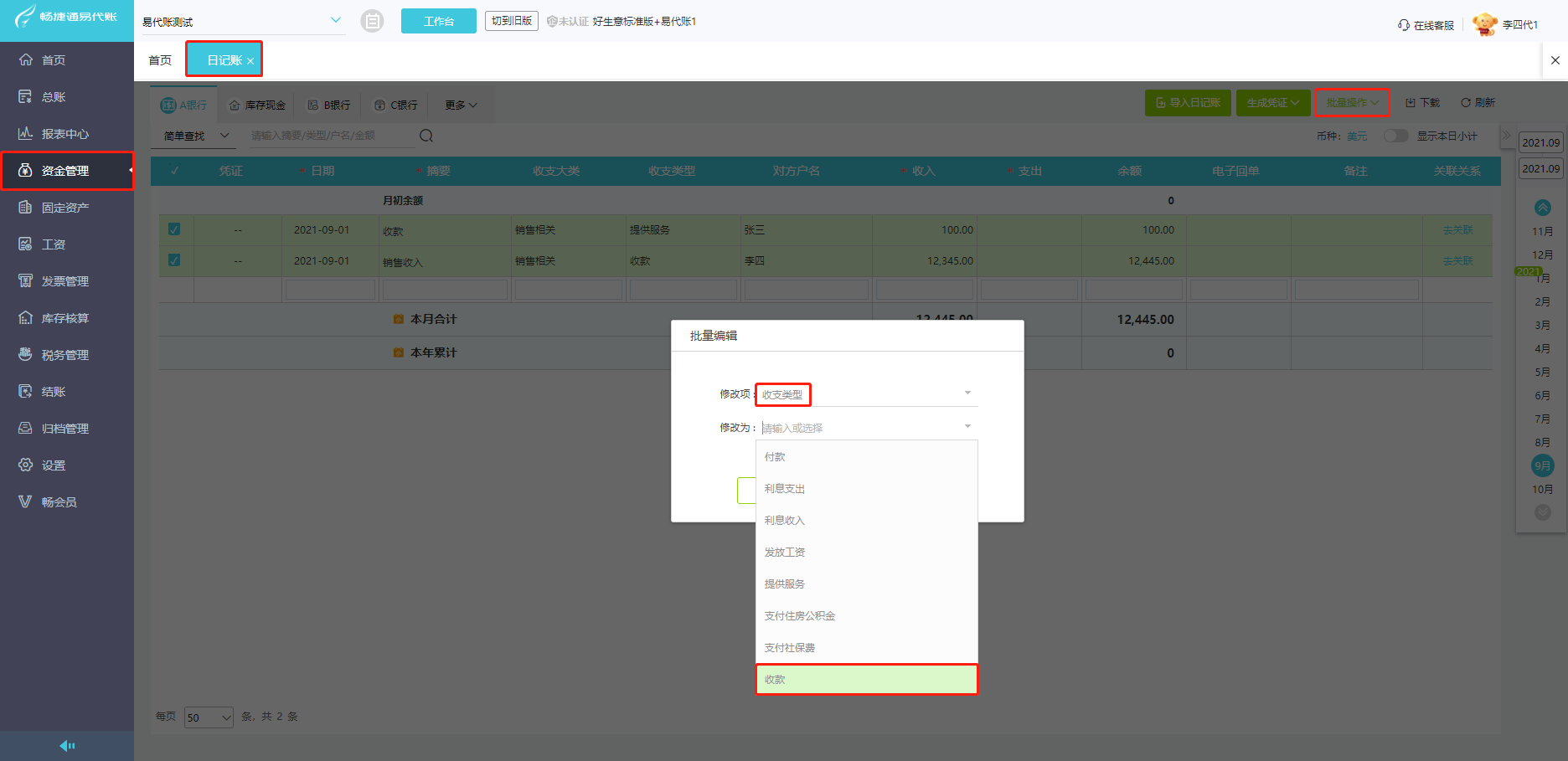
Task: Select 9月 in the month timeline
Action: click(x=1542, y=465)
